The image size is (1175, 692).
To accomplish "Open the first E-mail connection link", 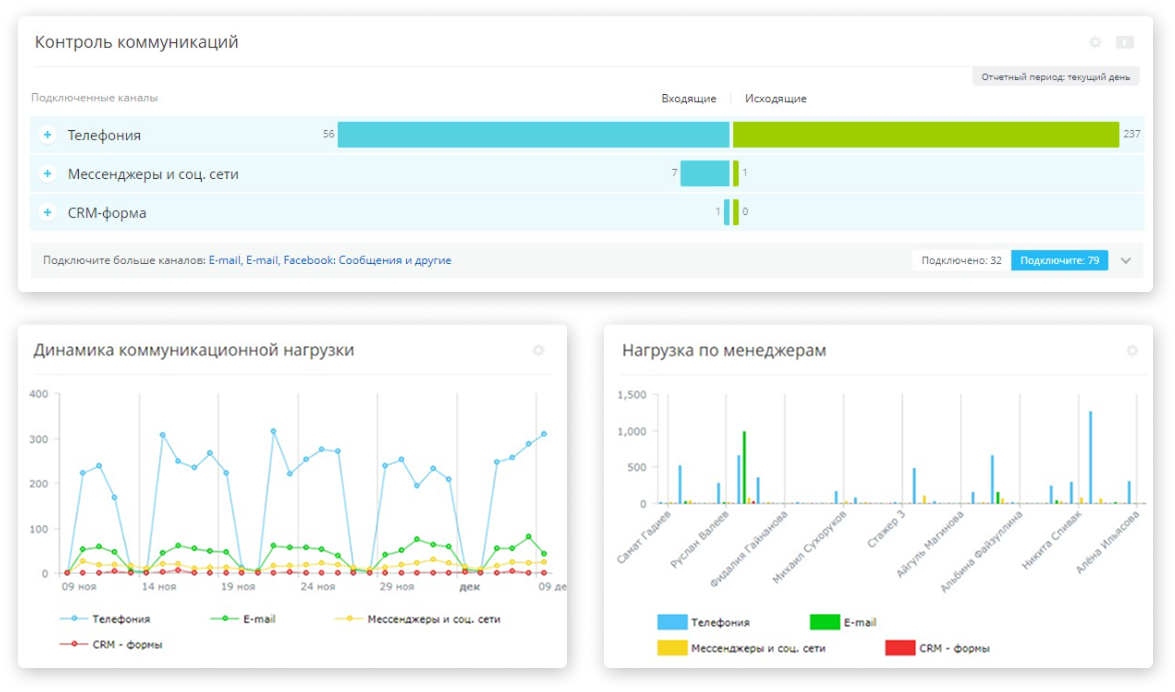I will pyautogui.click(x=224, y=260).
